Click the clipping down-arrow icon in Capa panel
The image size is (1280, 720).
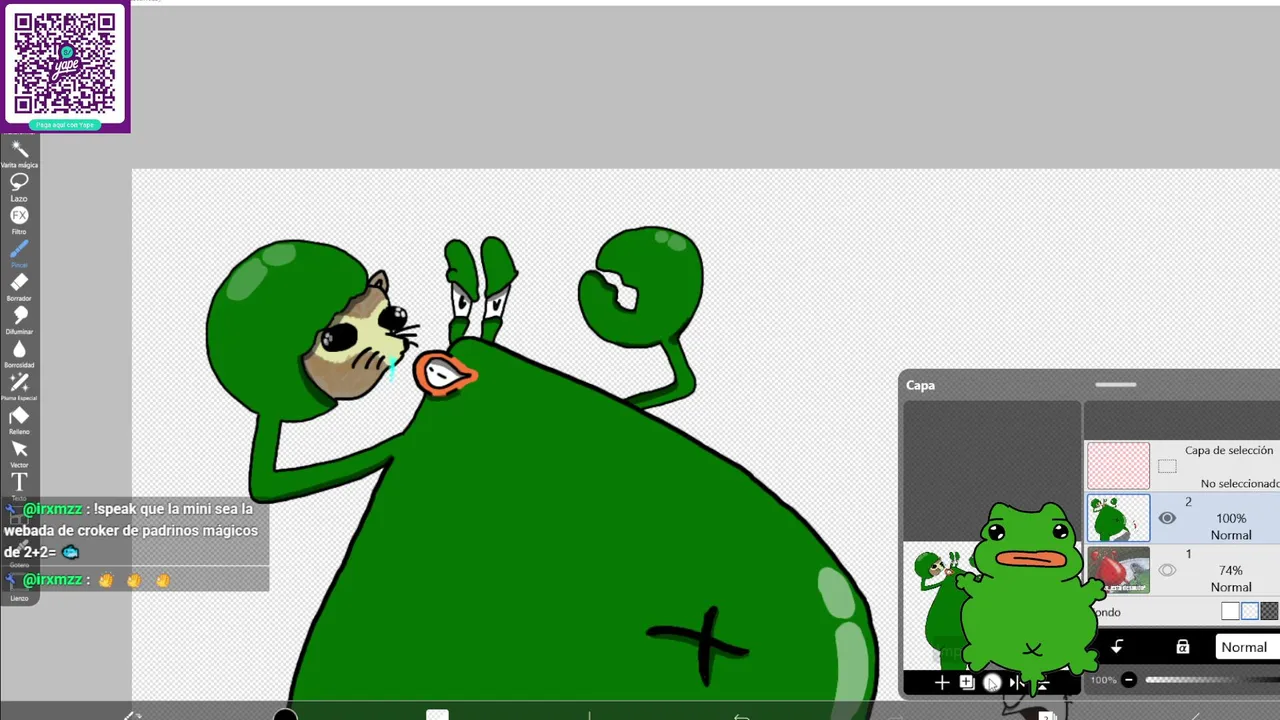tap(1117, 647)
